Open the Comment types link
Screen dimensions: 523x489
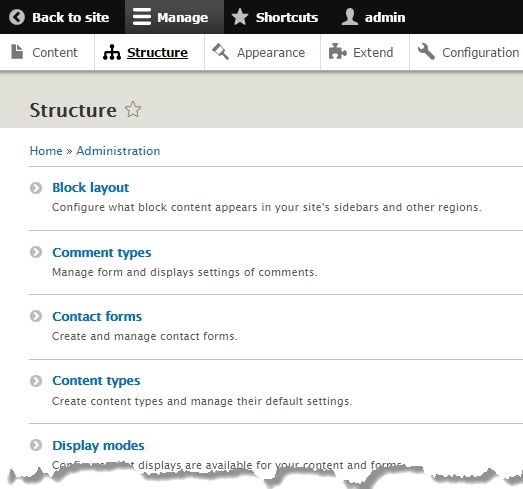tap(102, 253)
